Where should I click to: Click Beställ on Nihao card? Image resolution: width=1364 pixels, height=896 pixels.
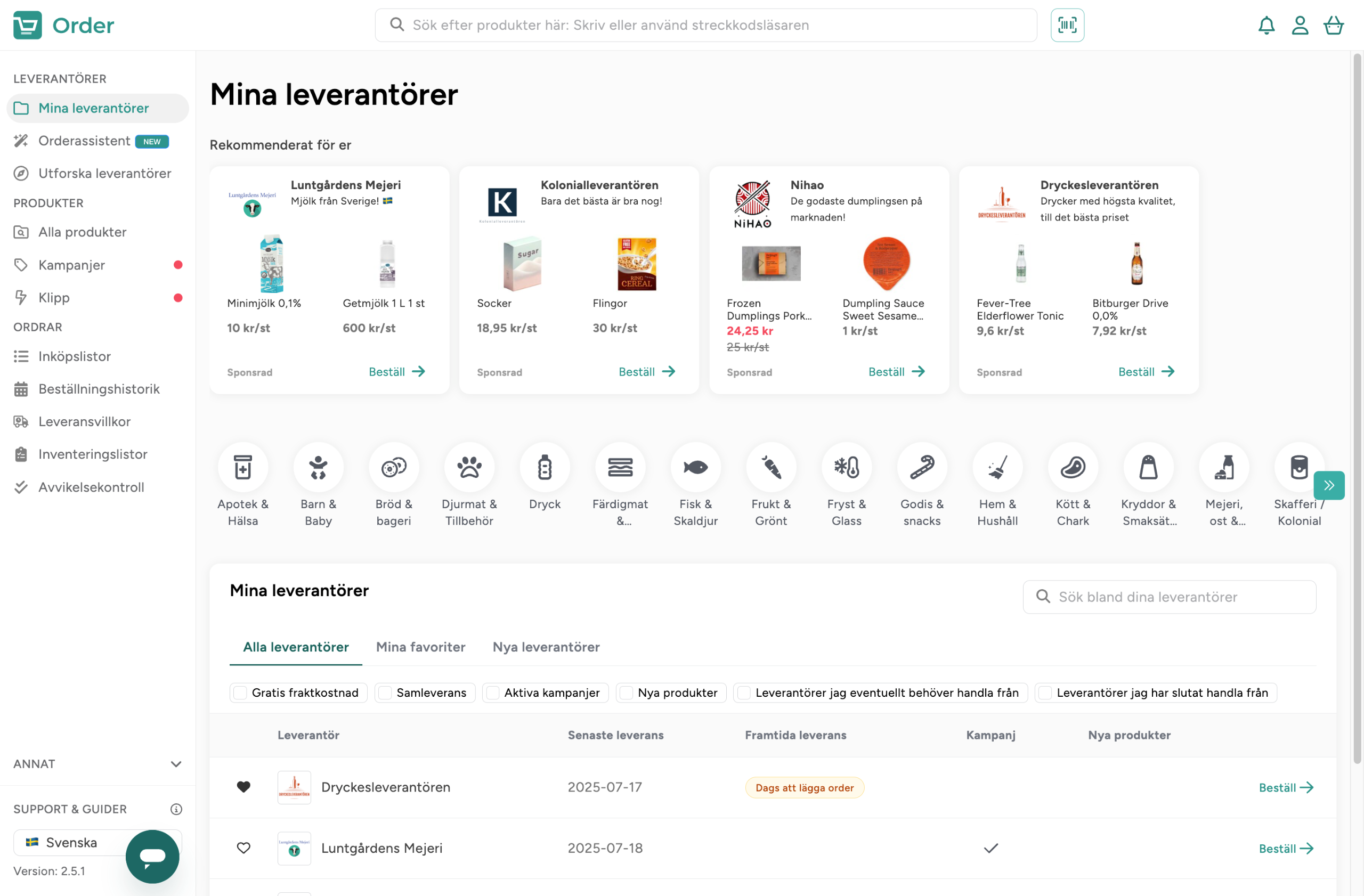[896, 372]
